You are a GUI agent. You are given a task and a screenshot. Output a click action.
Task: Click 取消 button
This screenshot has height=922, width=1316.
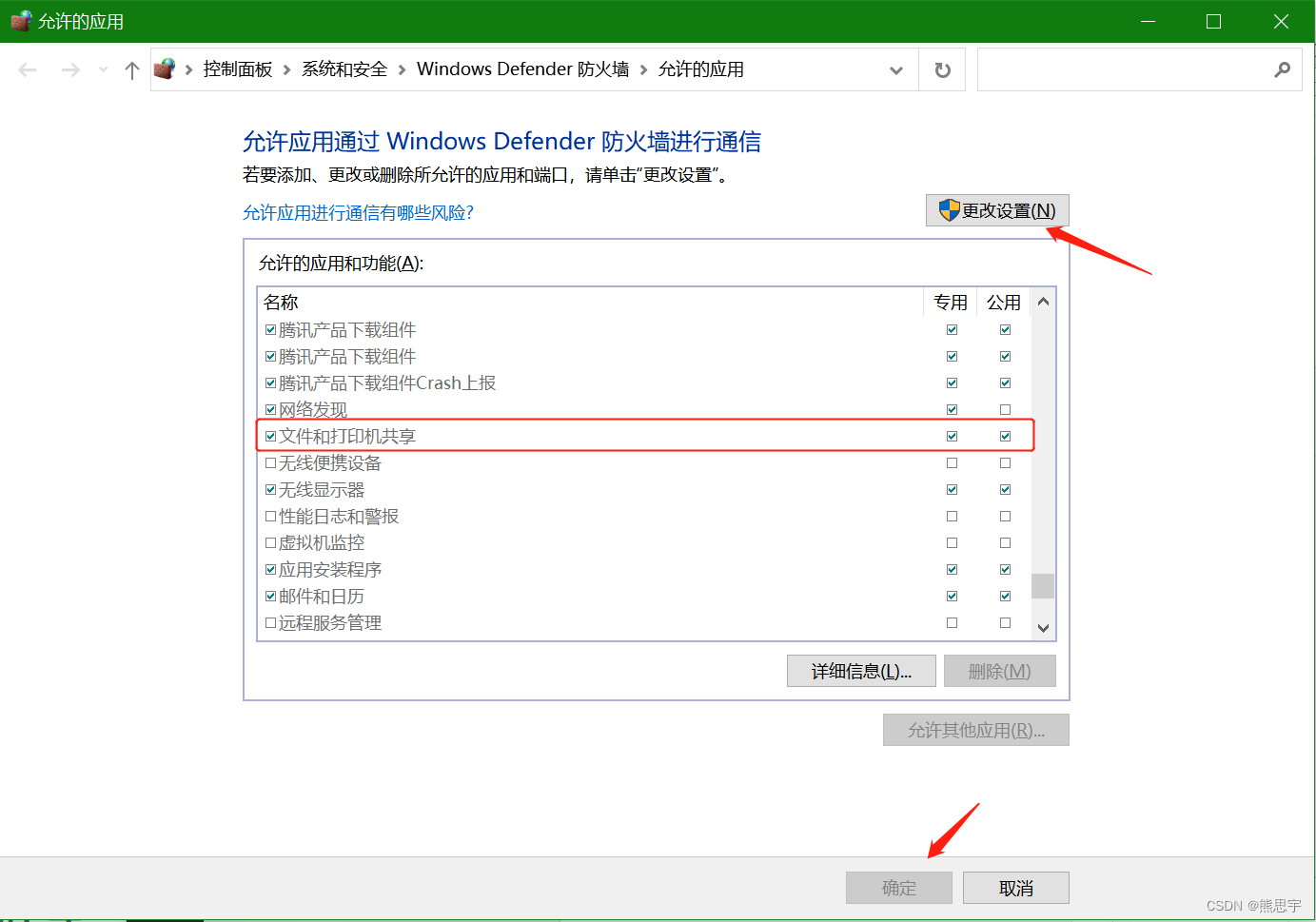point(1016,888)
